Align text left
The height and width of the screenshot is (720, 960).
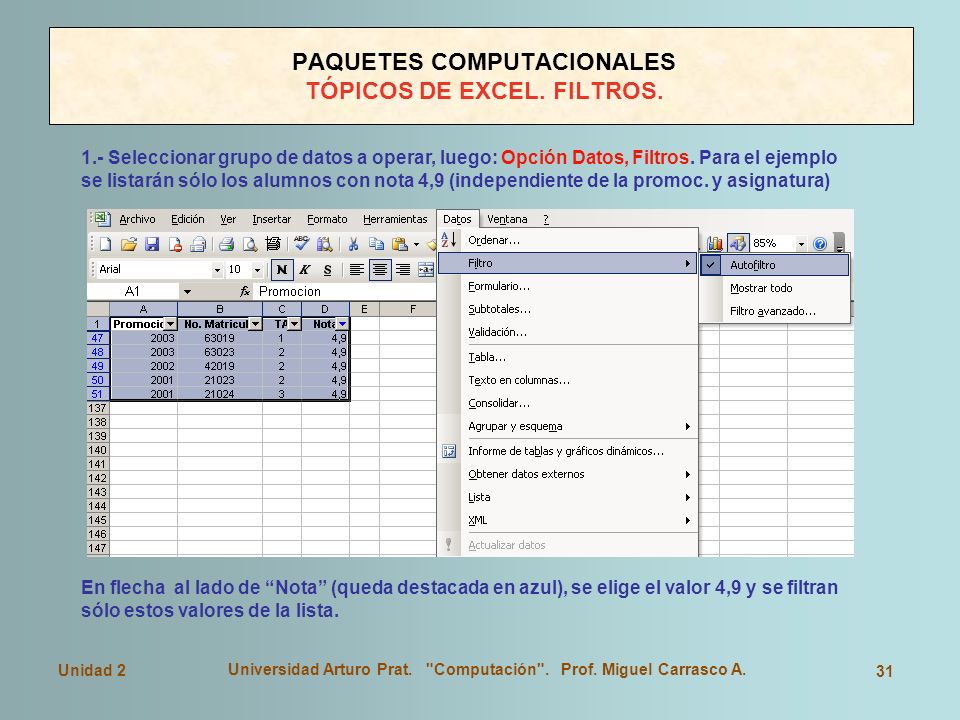(x=356, y=269)
